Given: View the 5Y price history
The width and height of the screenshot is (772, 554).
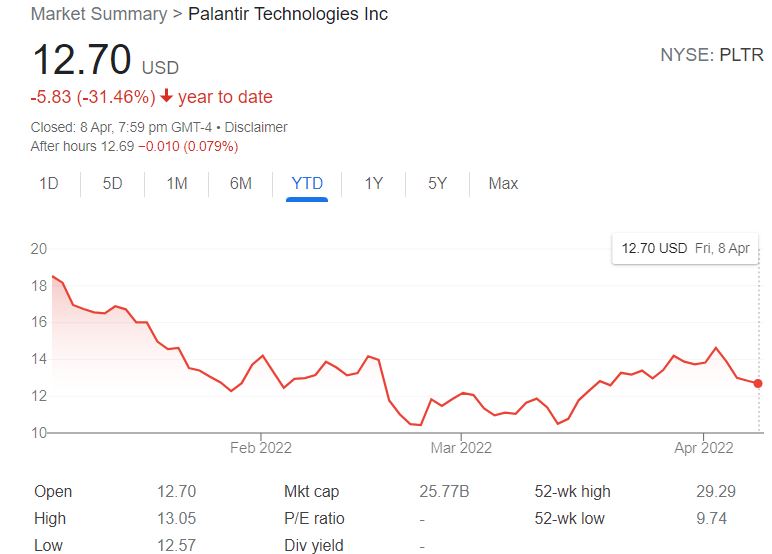Looking at the screenshot, I should coord(437,183).
